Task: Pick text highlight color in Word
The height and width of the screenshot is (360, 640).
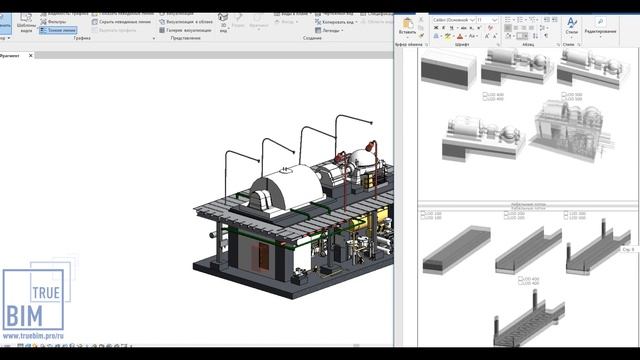Action: [448, 36]
